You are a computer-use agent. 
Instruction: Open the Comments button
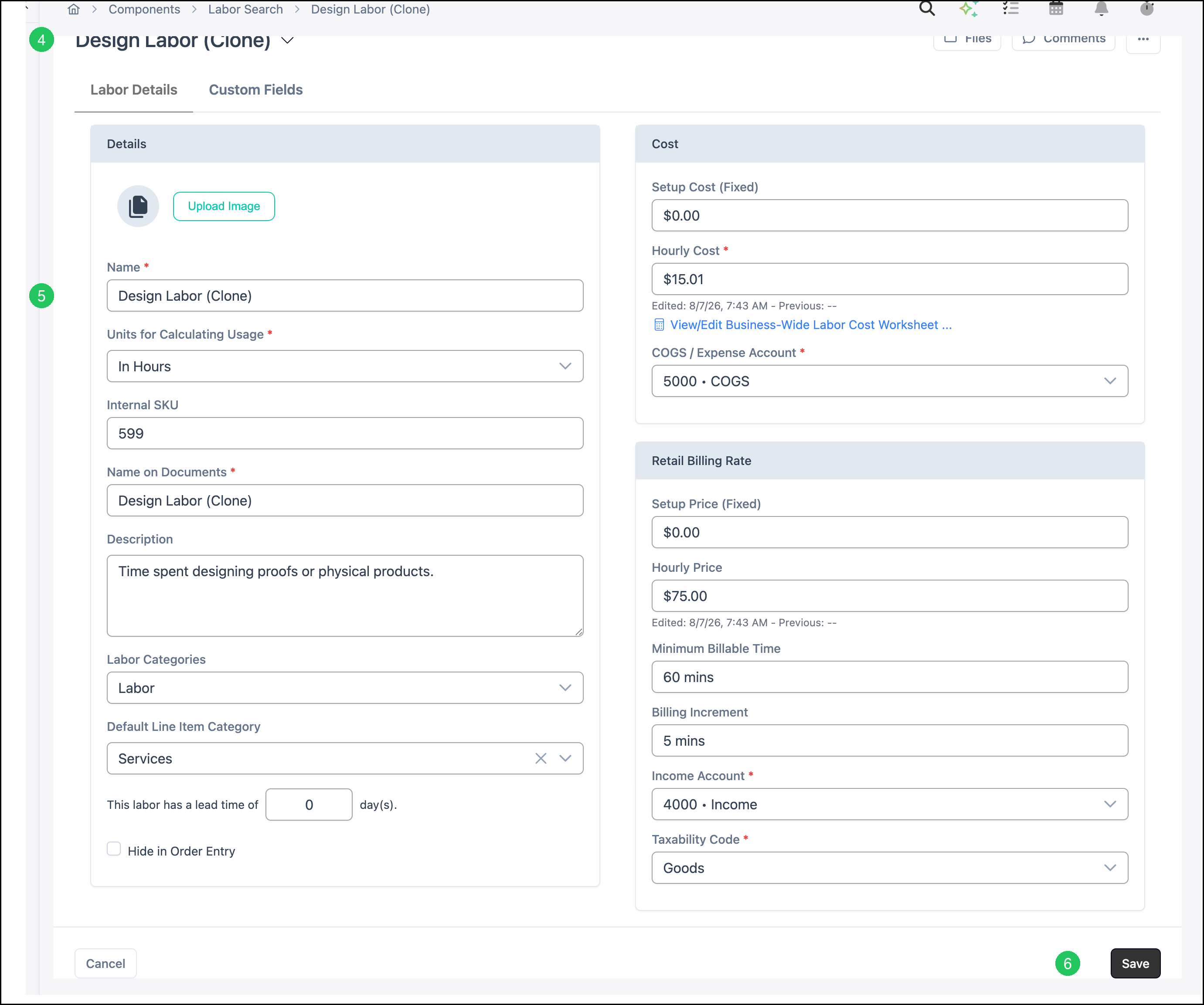1064,40
